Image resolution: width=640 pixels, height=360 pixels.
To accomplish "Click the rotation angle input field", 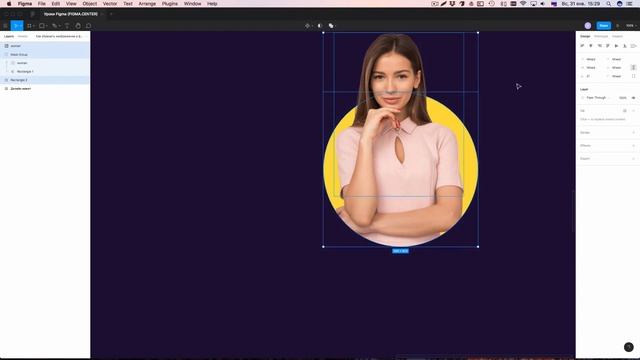I will [x=591, y=76].
